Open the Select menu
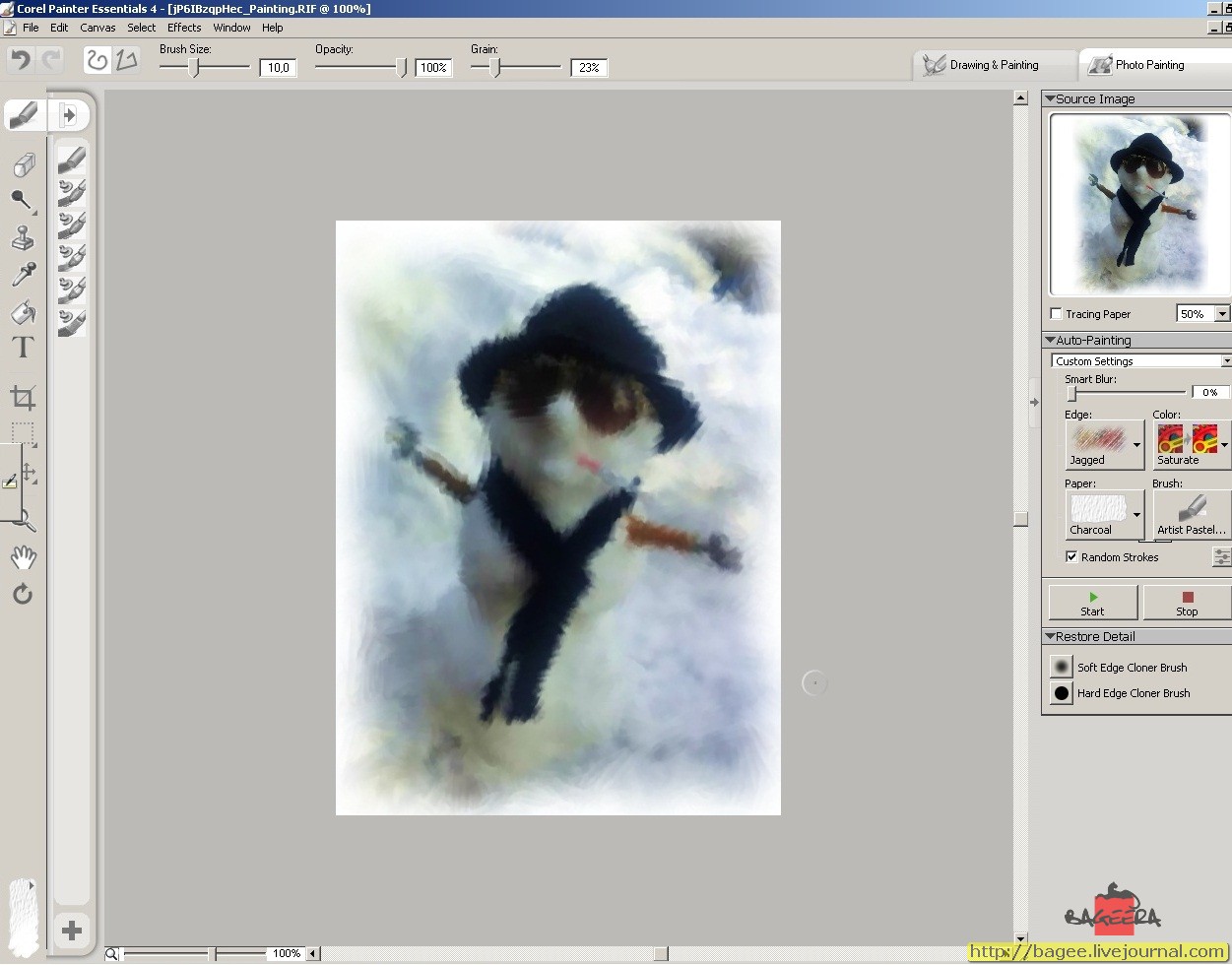 coord(142,28)
